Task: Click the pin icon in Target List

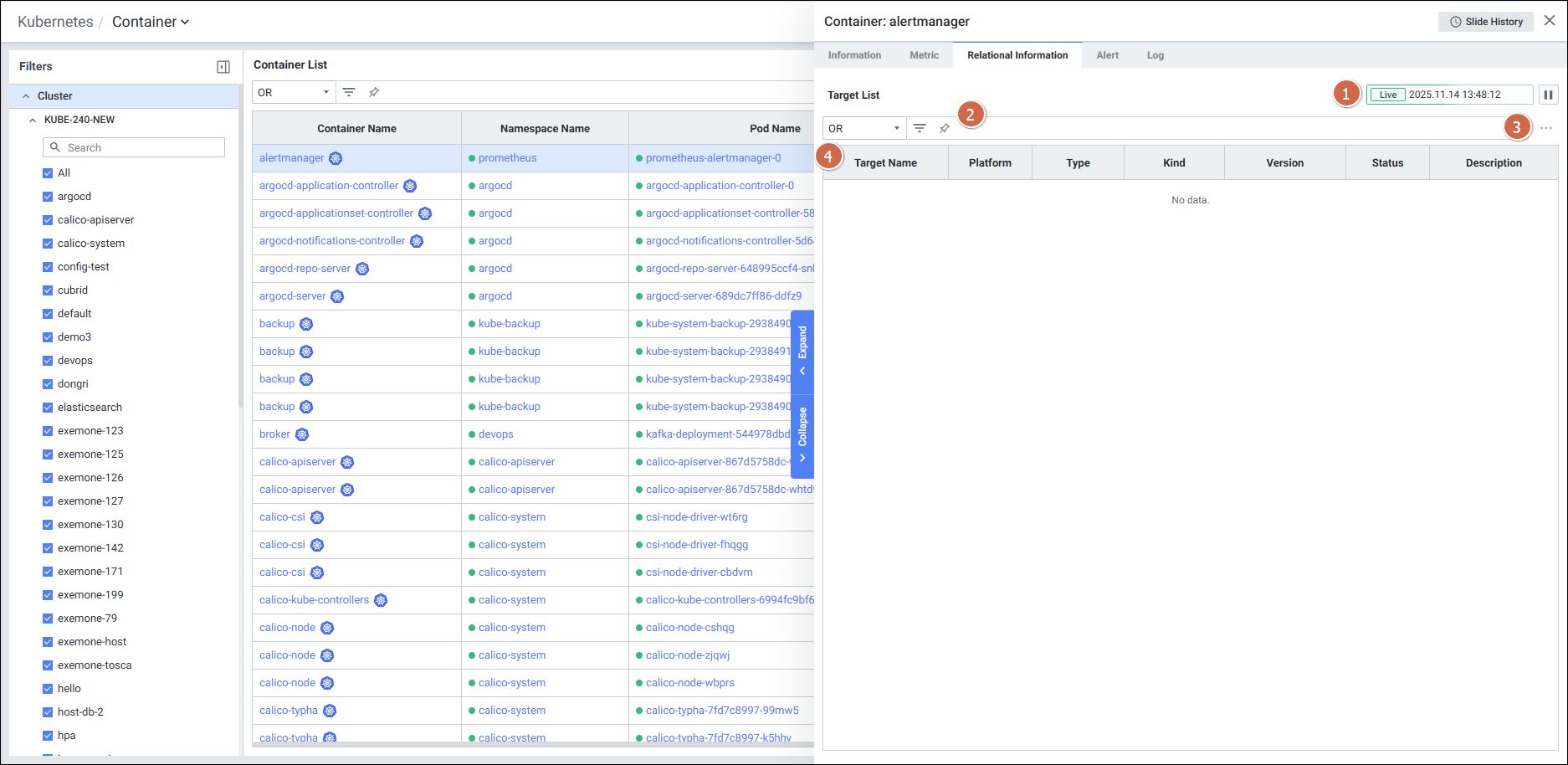Action: (945, 128)
